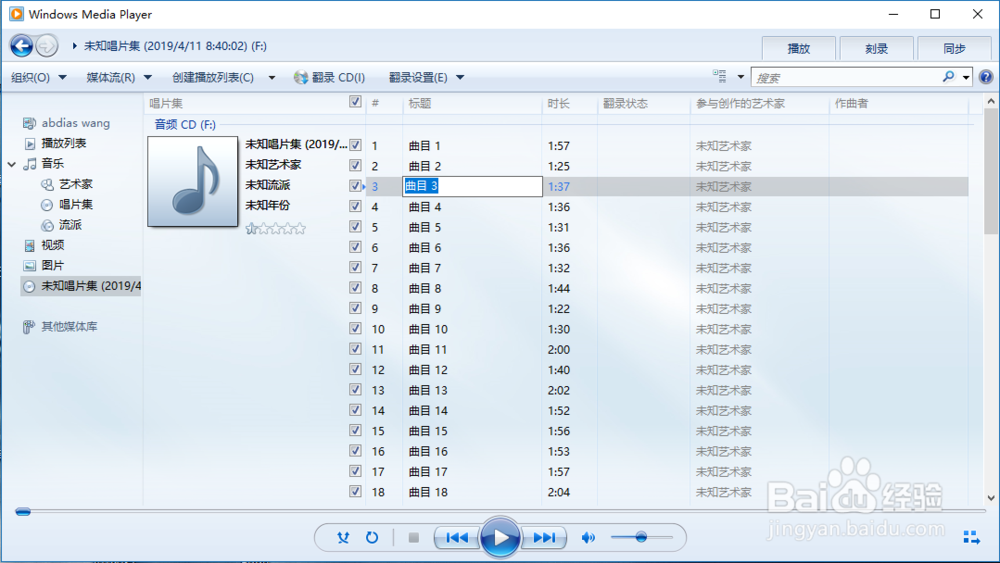Switch to the 播放 tab

(x=798, y=48)
